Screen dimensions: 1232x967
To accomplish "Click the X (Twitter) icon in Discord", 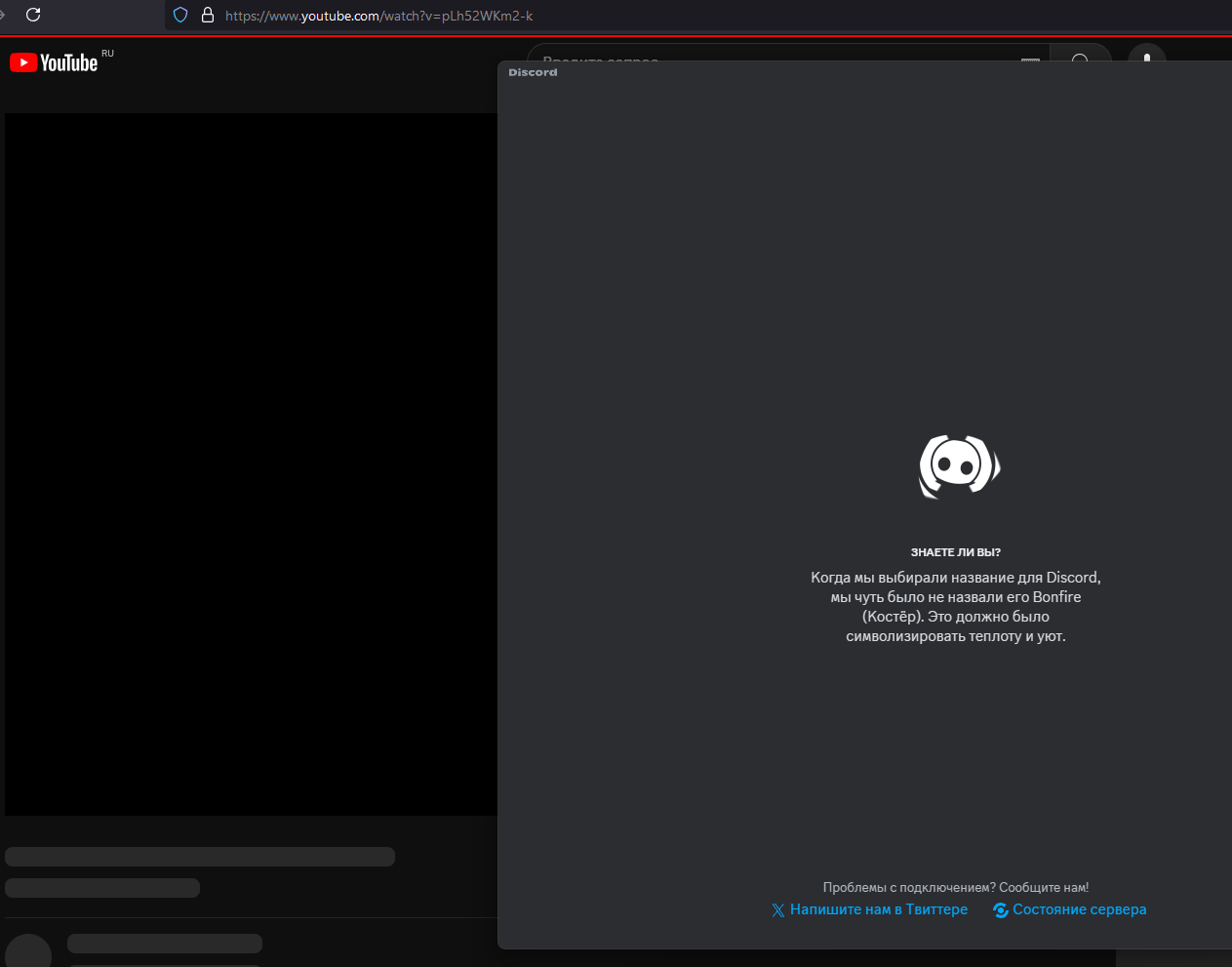I will click(777, 910).
